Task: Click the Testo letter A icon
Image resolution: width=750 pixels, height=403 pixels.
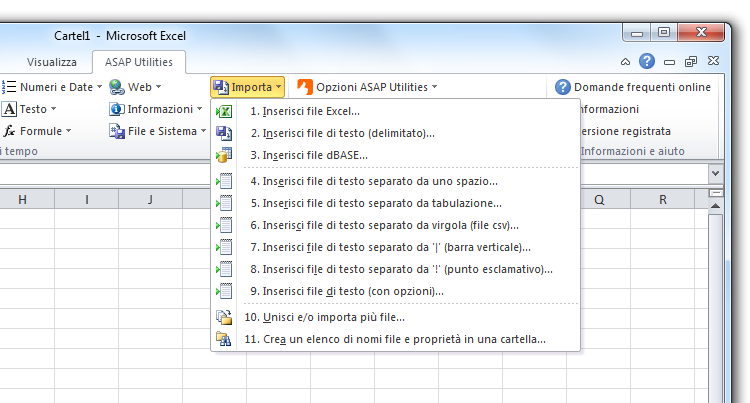Action: pyautogui.click(x=9, y=109)
